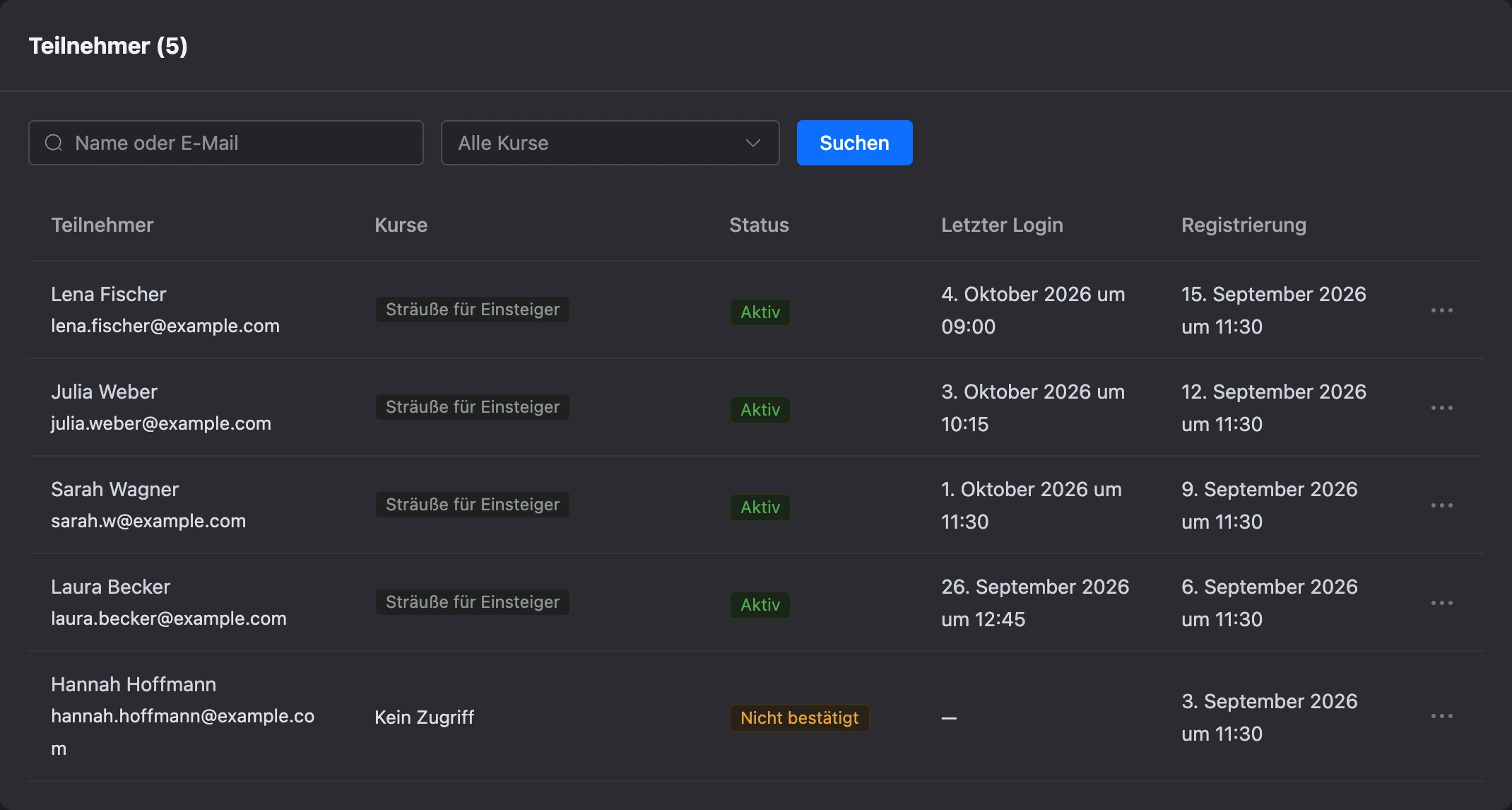Open the actions menu for Sarah Wagner
The image size is (1512, 810).
(x=1441, y=505)
